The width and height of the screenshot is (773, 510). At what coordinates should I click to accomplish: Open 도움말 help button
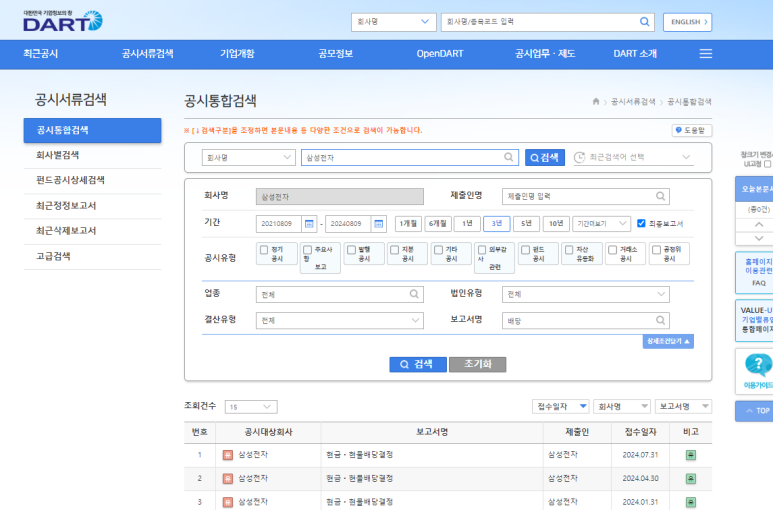pos(692,130)
